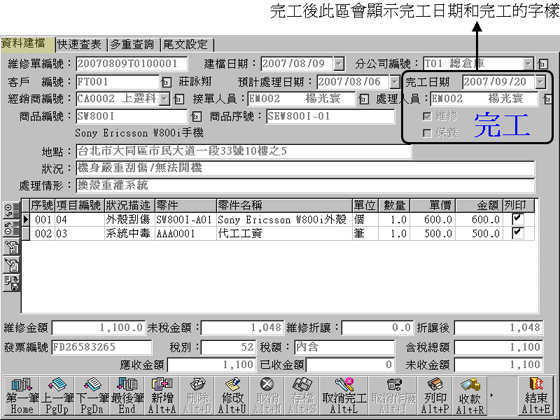Image resolution: width=560 pixels, height=420 pixels.
Task: Click the cell 系統中毒
Action: click(129, 233)
